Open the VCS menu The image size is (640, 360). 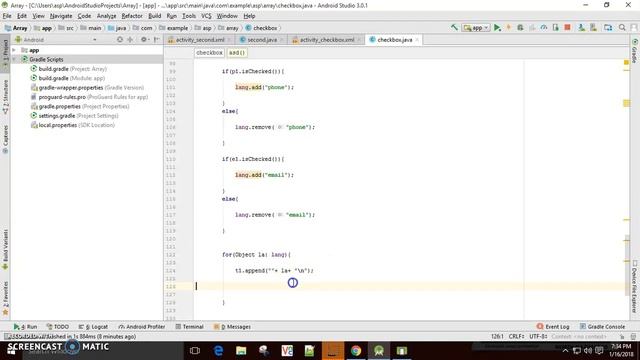coord(206,16)
